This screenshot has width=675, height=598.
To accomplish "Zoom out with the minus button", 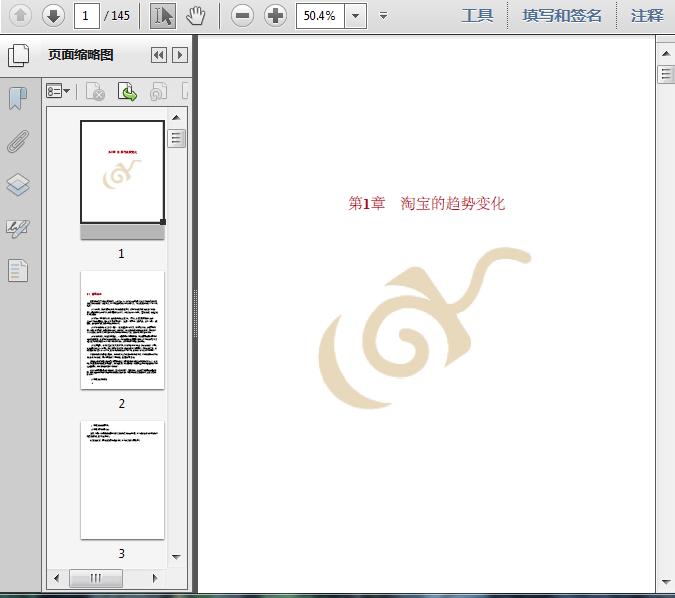I will coord(242,16).
